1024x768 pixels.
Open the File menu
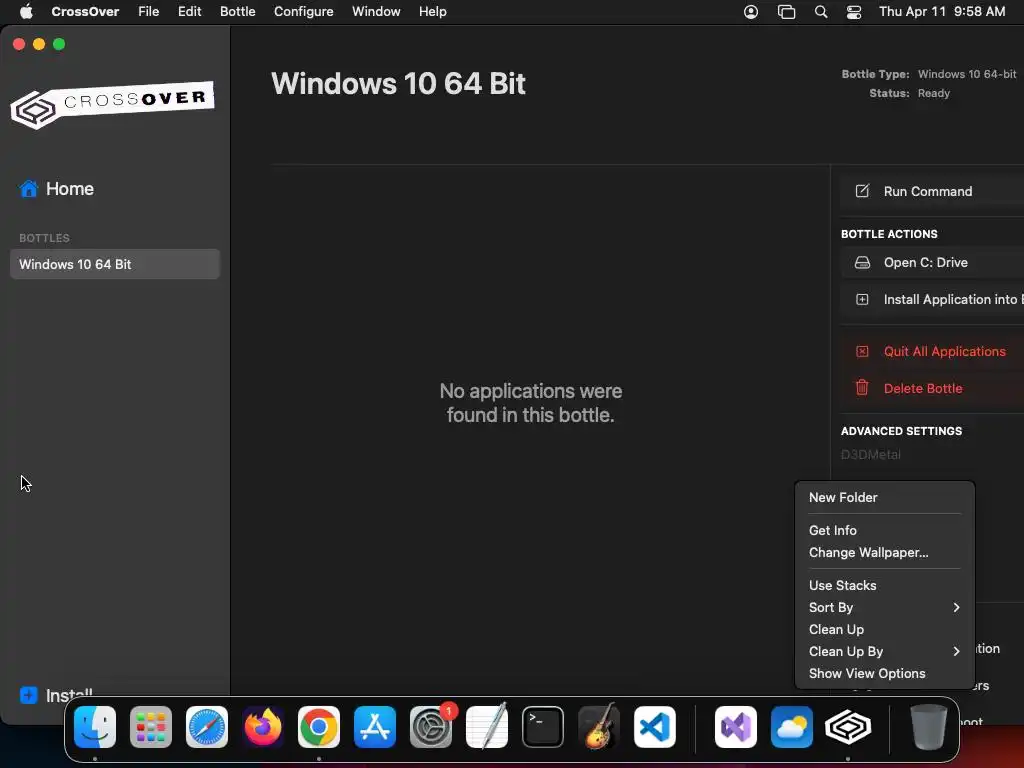tap(149, 12)
